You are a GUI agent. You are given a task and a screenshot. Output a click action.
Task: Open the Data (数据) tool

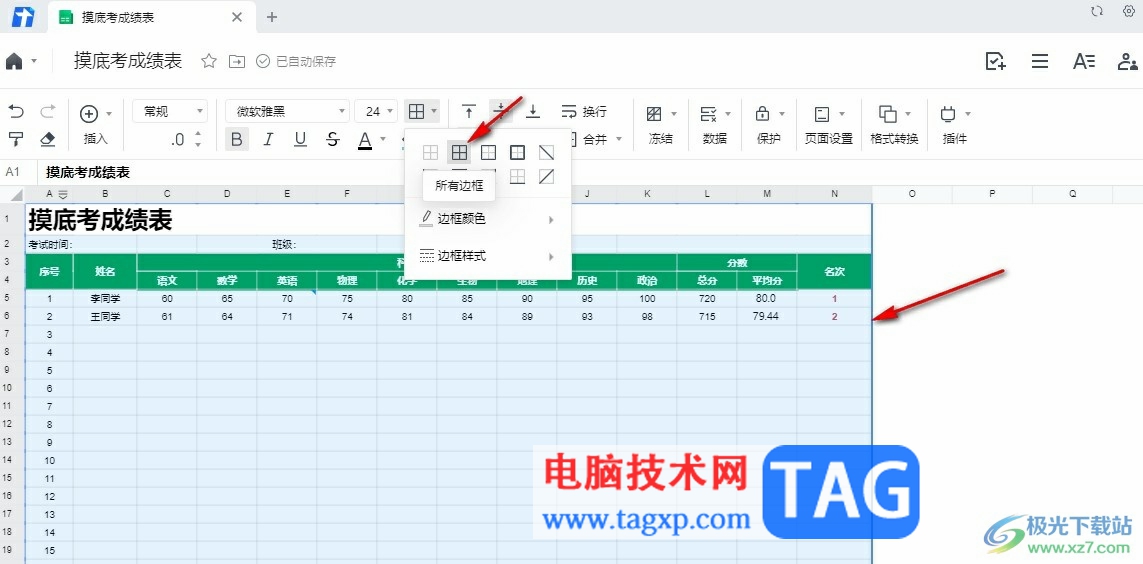[x=714, y=125]
